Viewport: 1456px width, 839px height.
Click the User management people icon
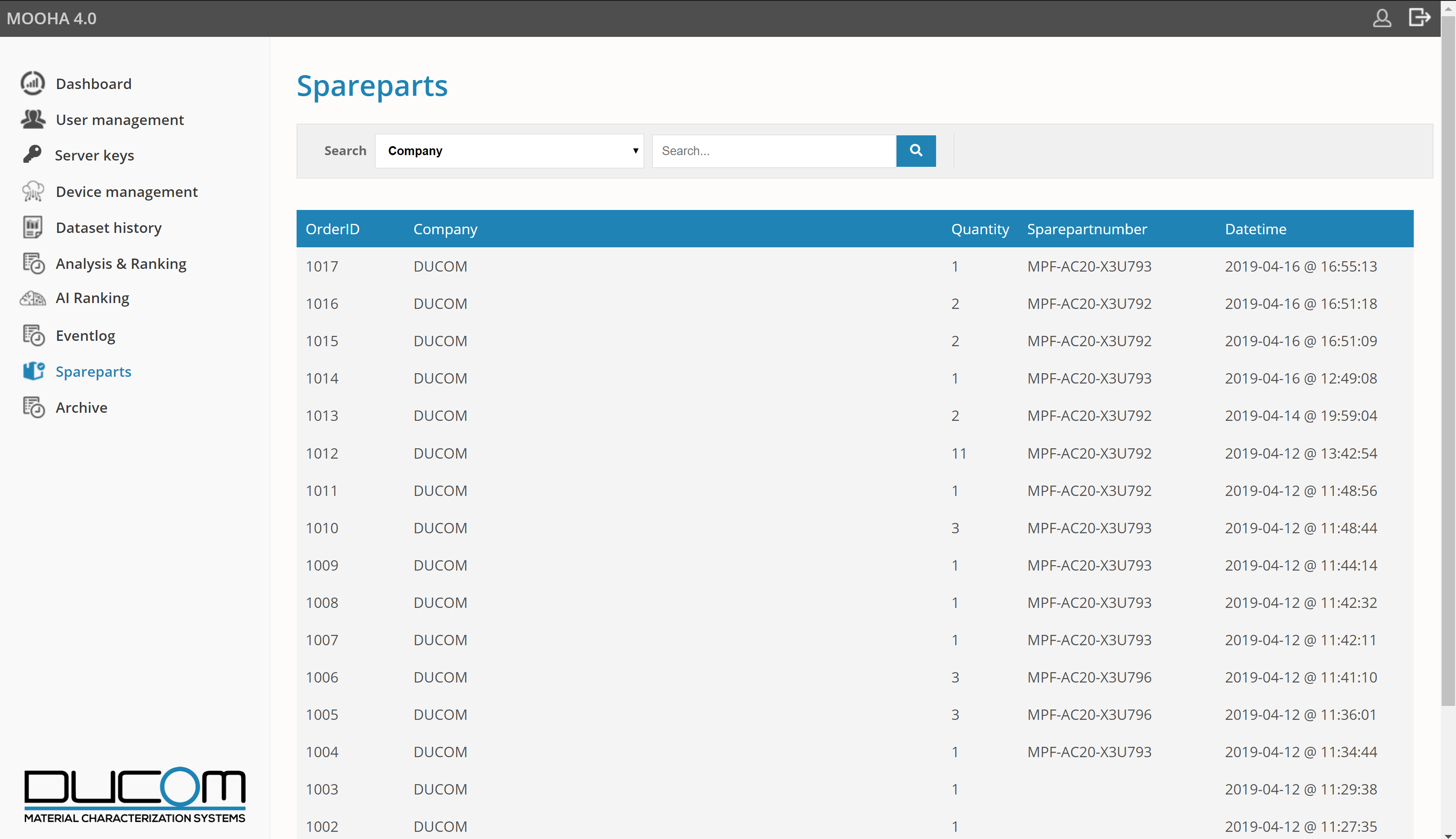[33, 119]
